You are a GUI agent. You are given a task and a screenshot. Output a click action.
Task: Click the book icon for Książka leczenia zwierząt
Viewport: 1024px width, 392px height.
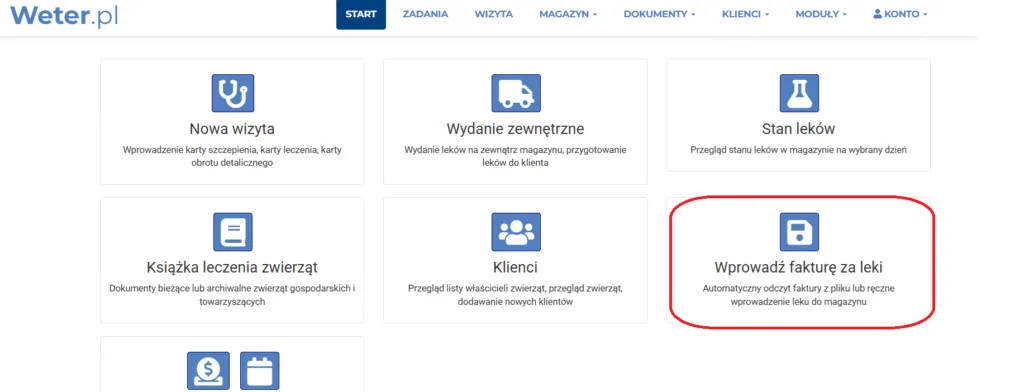(232, 232)
